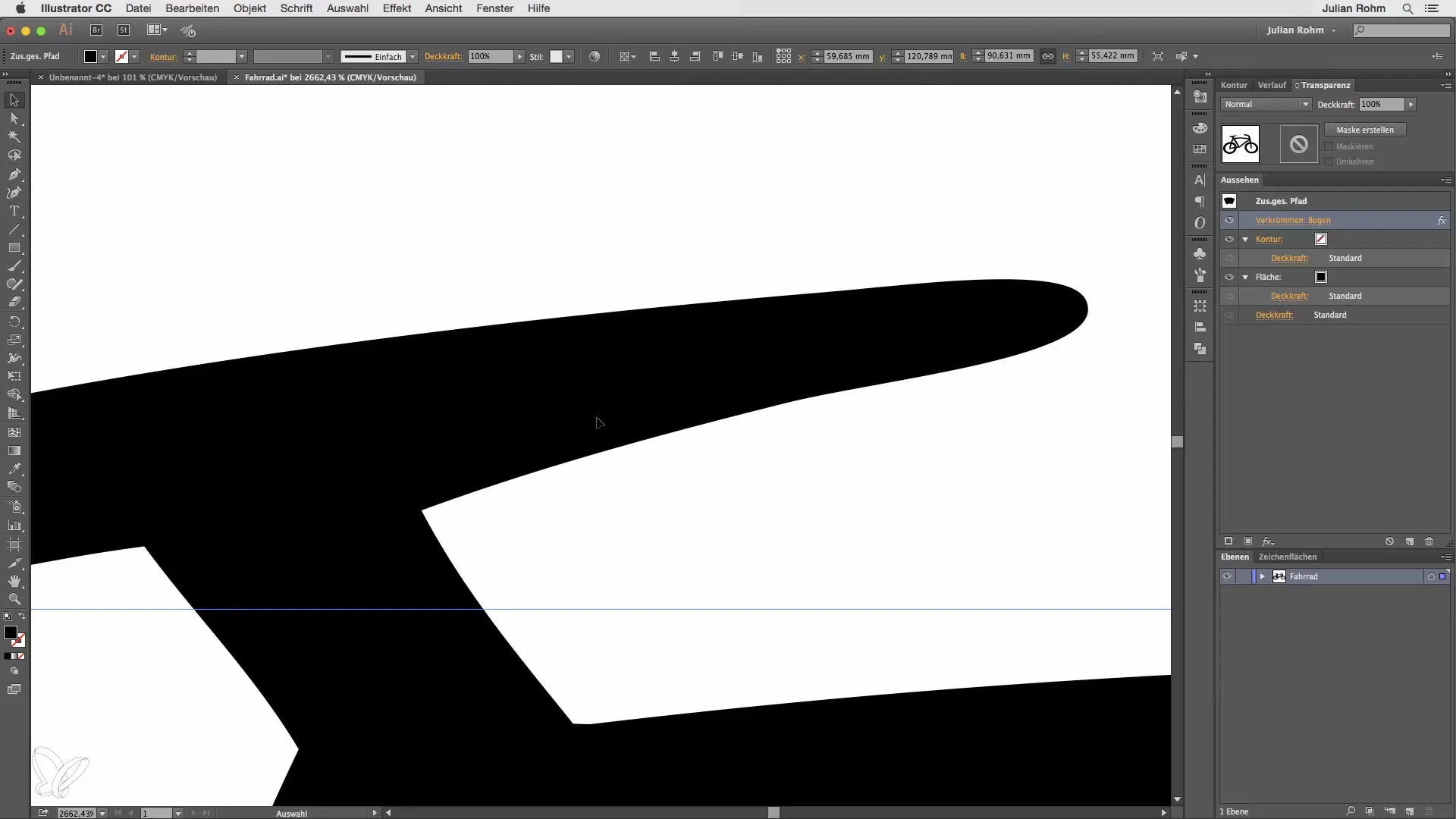The width and height of the screenshot is (1456, 819).
Task: Toggle visibility of Fahrrad layer
Action: tap(1227, 576)
